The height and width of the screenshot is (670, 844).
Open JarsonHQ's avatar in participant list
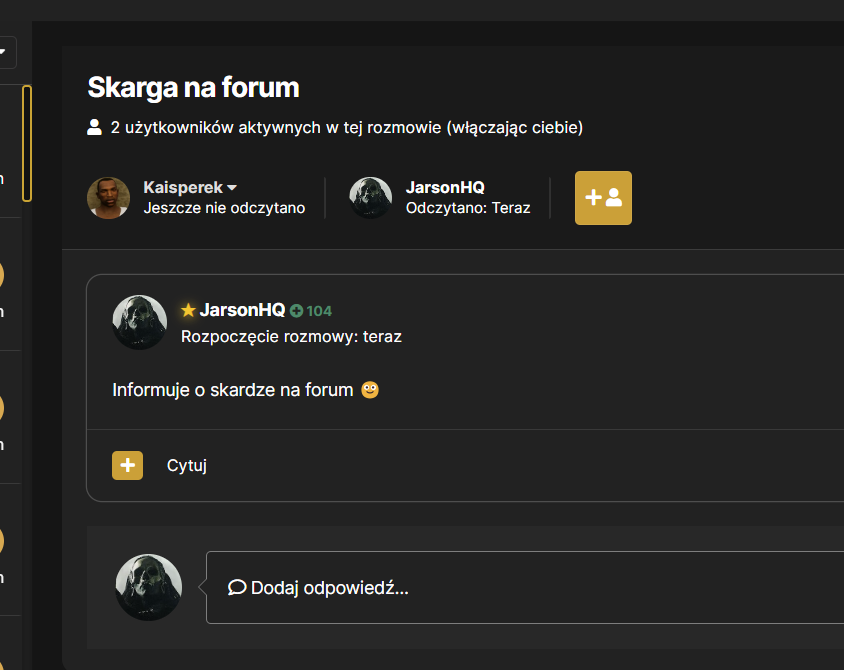point(370,198)
